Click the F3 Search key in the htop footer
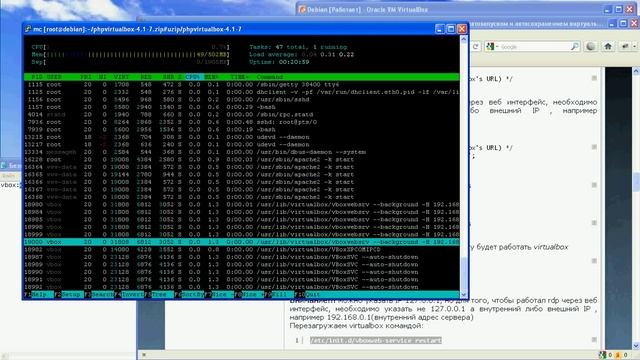640x360 pixels. [x=99, y=294]
